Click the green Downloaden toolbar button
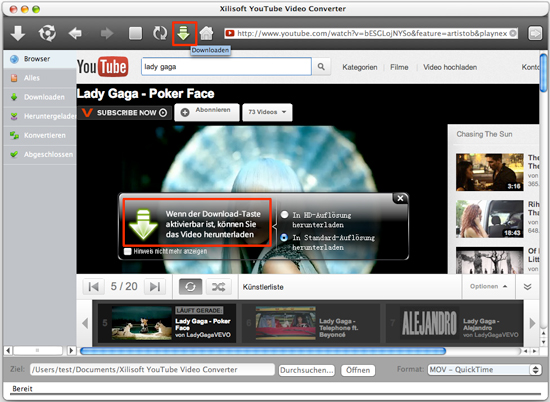Image resolution: width=550 pixels, height=402 pixels. point(183,34)
